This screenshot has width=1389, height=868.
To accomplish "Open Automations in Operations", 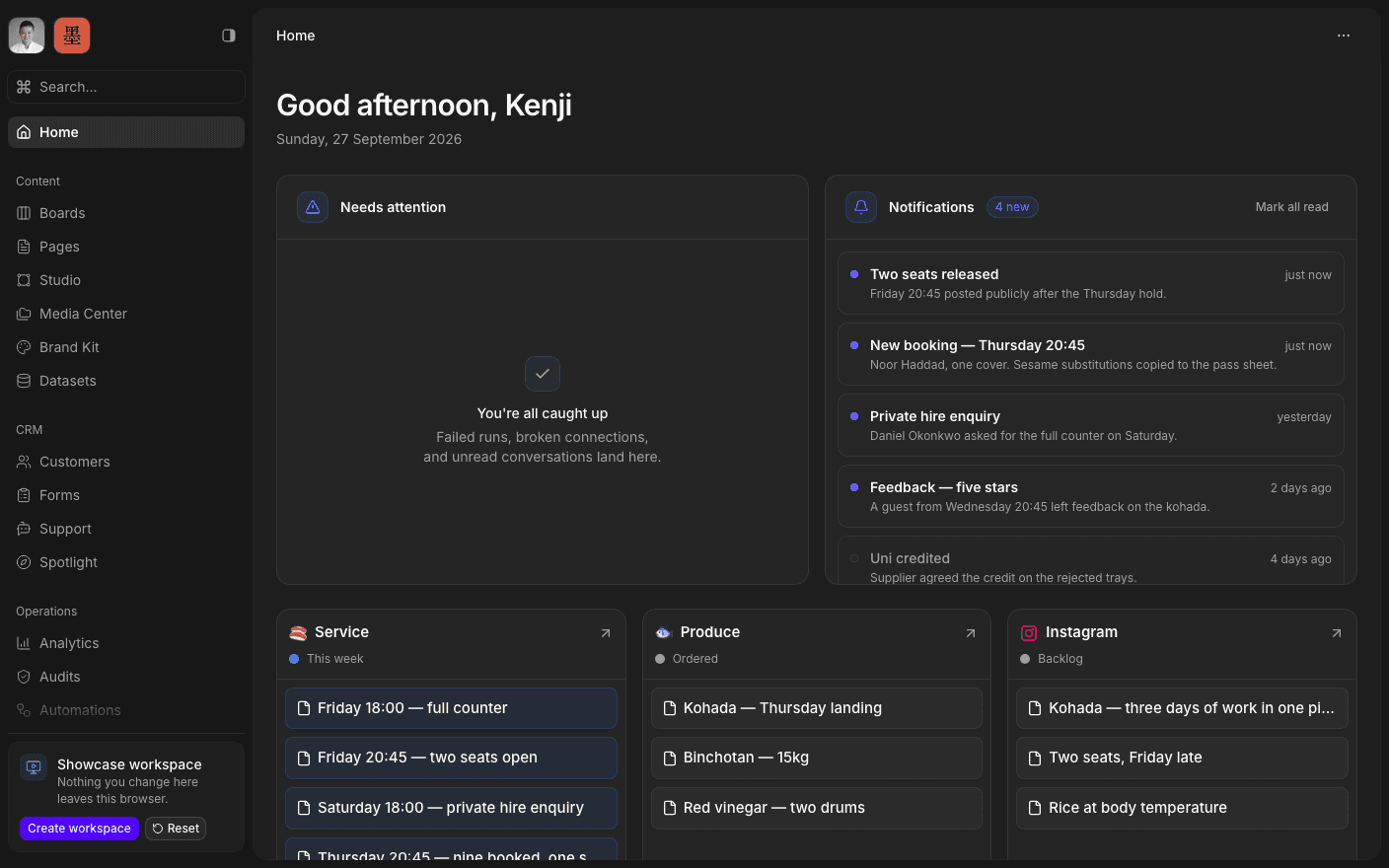I will [x=126, y=710].
